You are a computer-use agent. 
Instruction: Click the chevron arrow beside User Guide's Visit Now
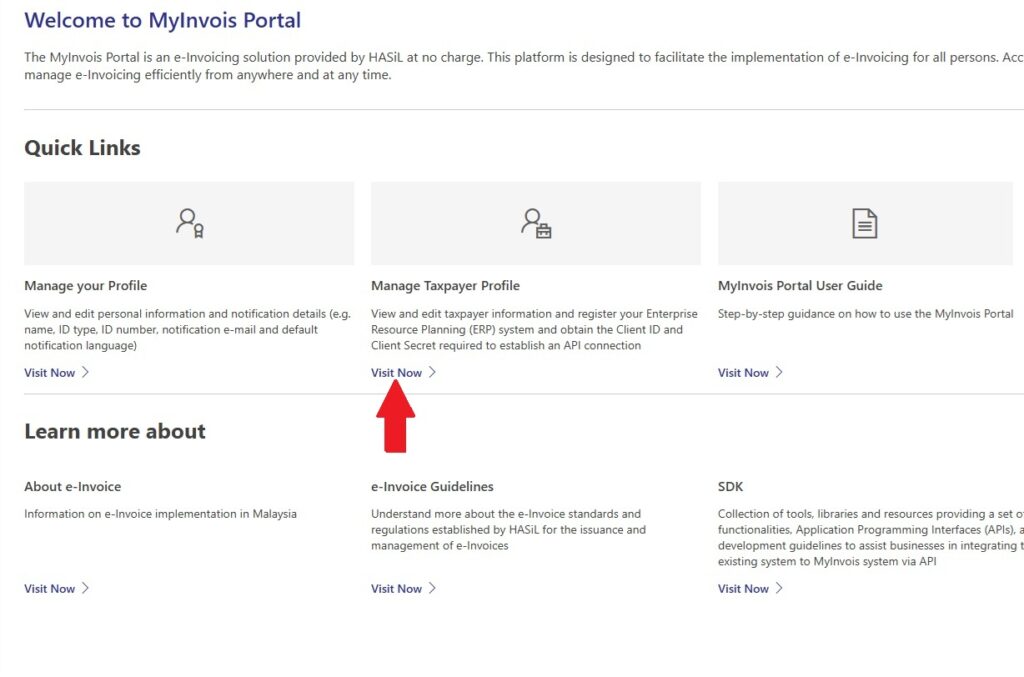point(779,372)
